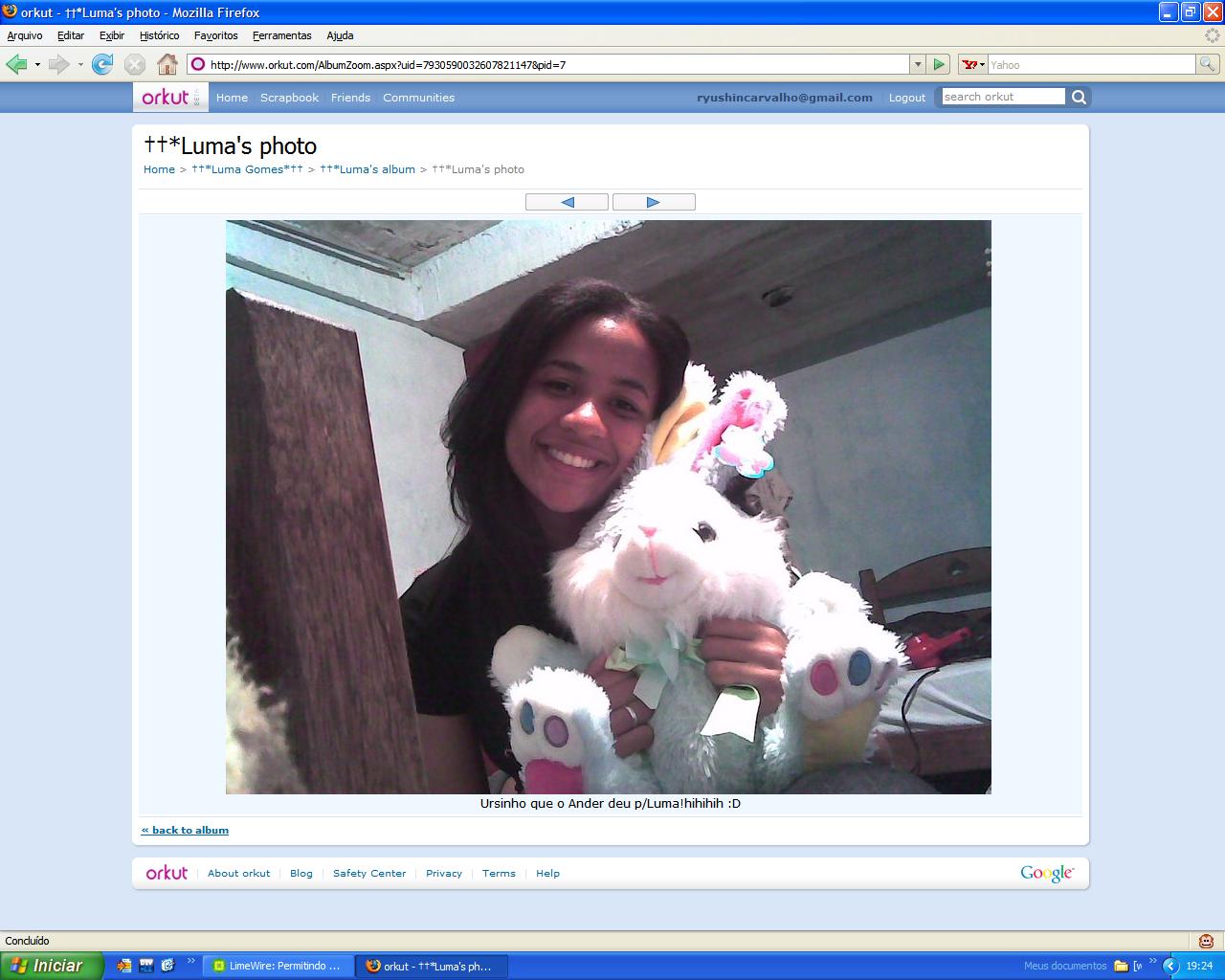
Task: Switch to the LimeWire taskbar button
Action: pos(278,966)
